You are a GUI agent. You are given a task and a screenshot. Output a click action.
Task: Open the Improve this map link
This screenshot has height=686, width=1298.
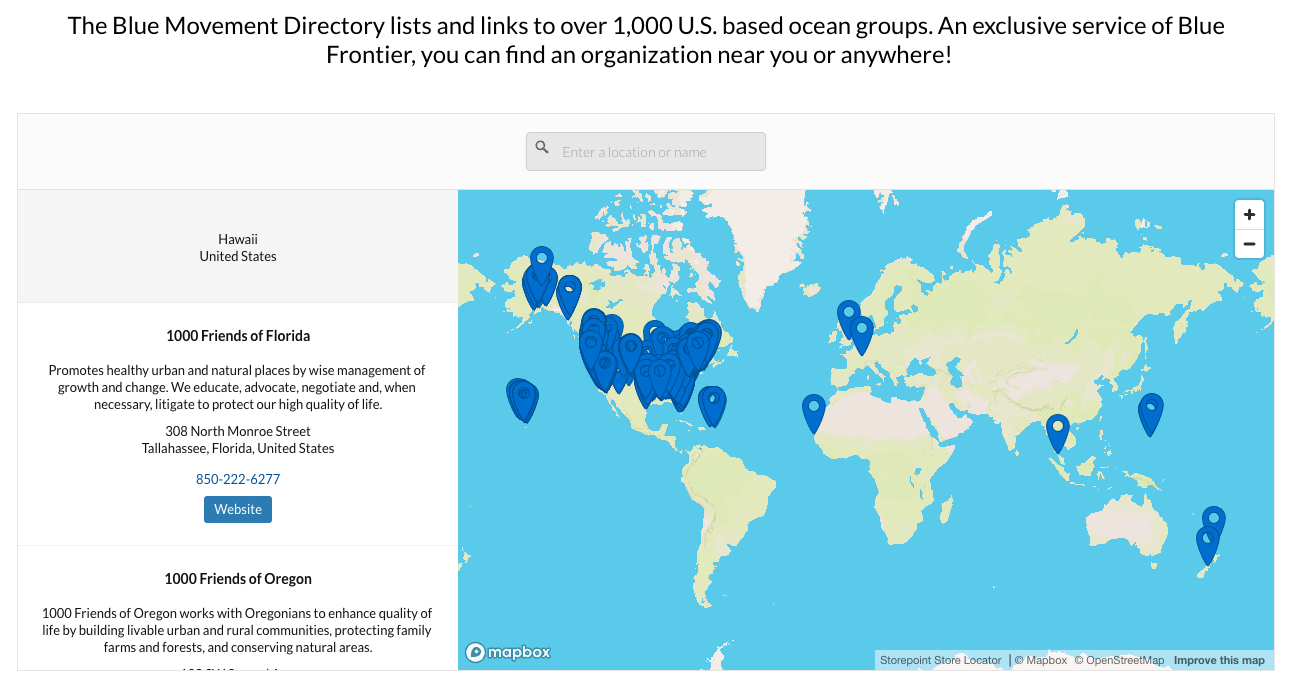[x=1219, y=660]
